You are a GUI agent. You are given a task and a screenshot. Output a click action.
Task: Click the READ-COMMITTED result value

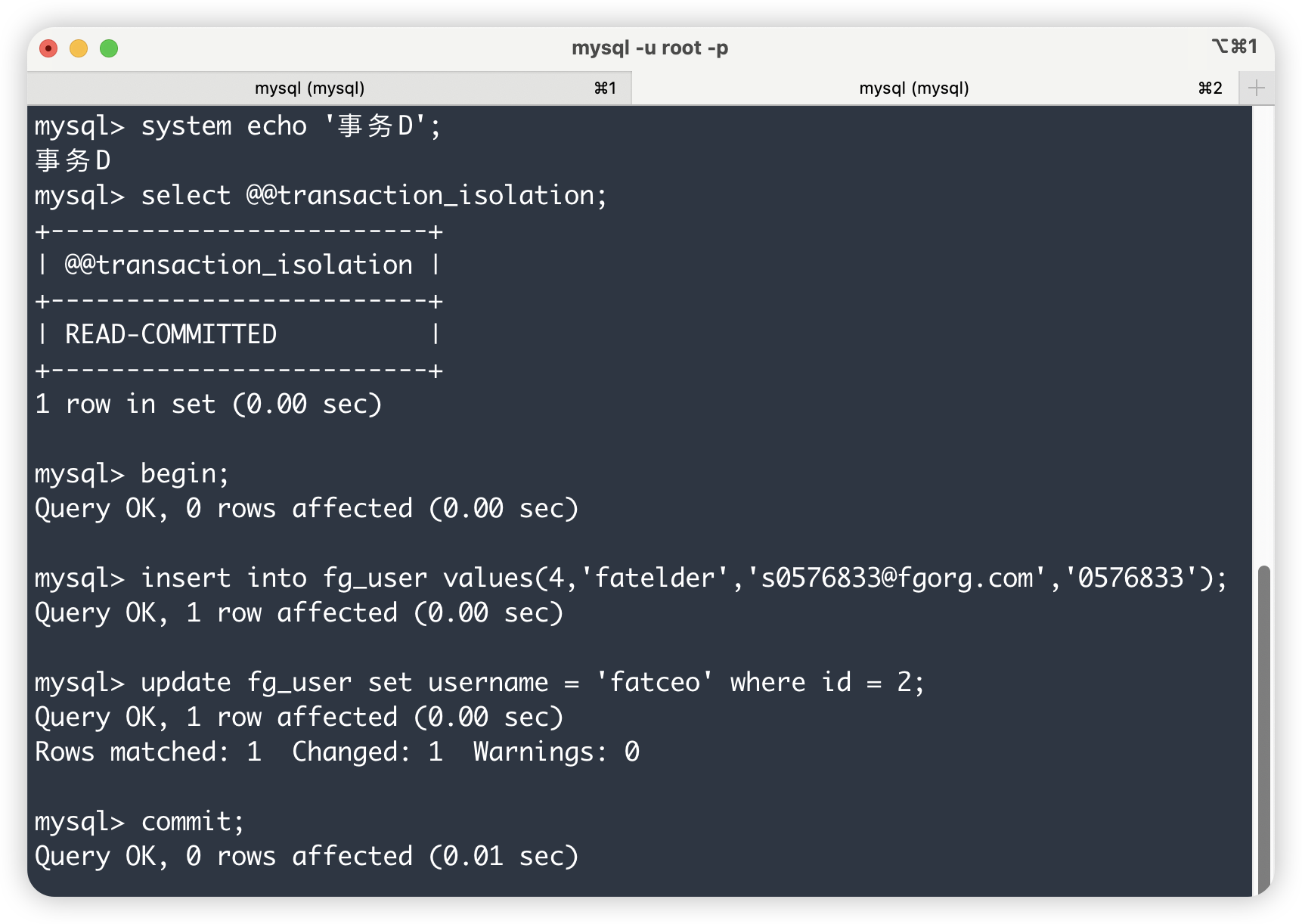[x=171, y=334]
